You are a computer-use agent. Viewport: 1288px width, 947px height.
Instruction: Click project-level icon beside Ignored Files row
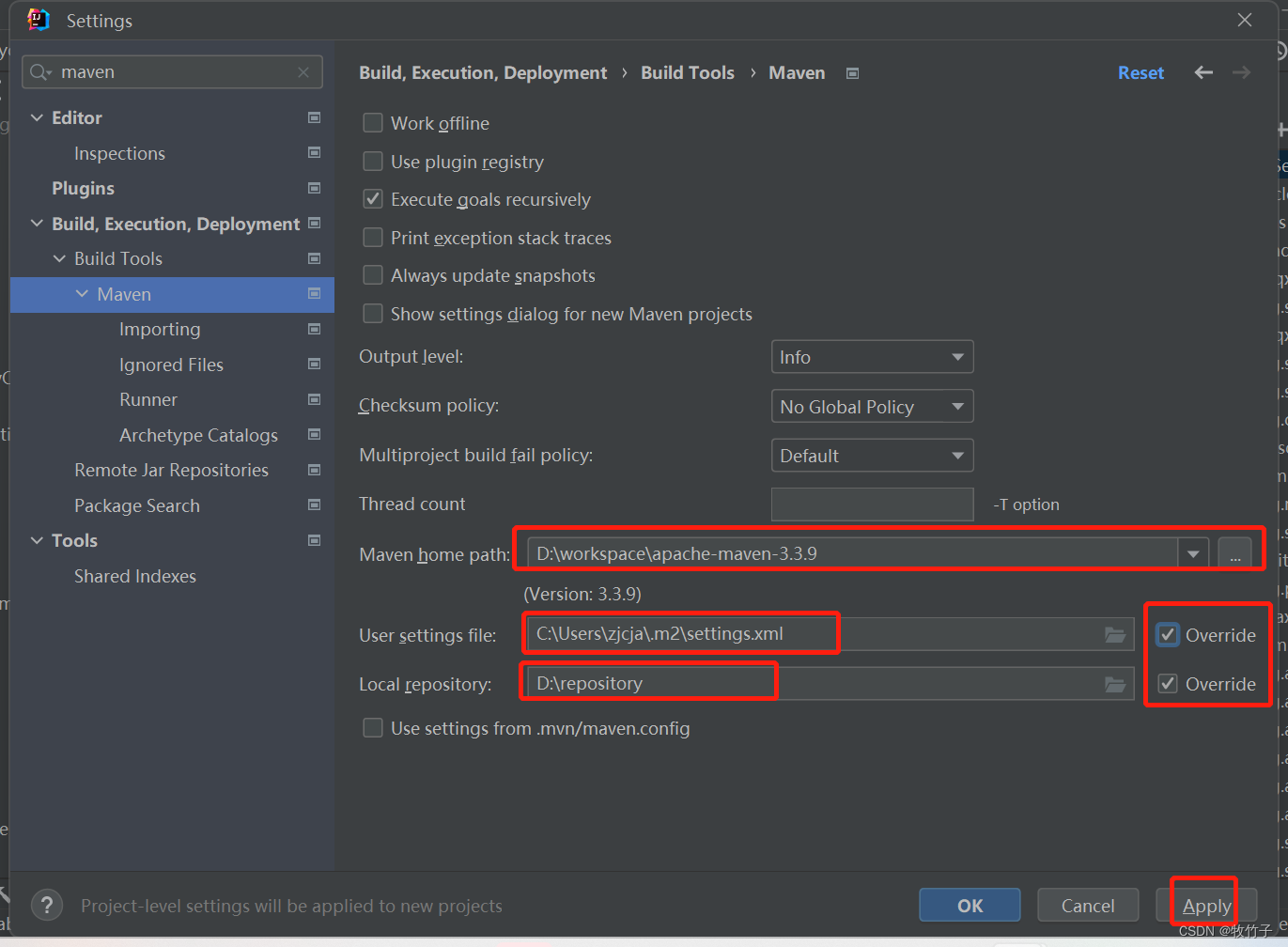pos(314,364)
